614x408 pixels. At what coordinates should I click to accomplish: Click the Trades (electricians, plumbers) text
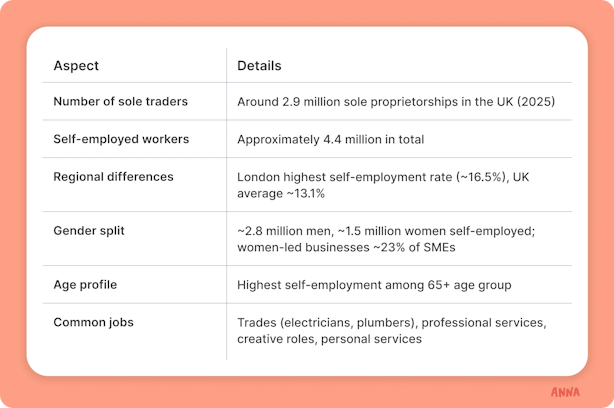pos(327,323)
